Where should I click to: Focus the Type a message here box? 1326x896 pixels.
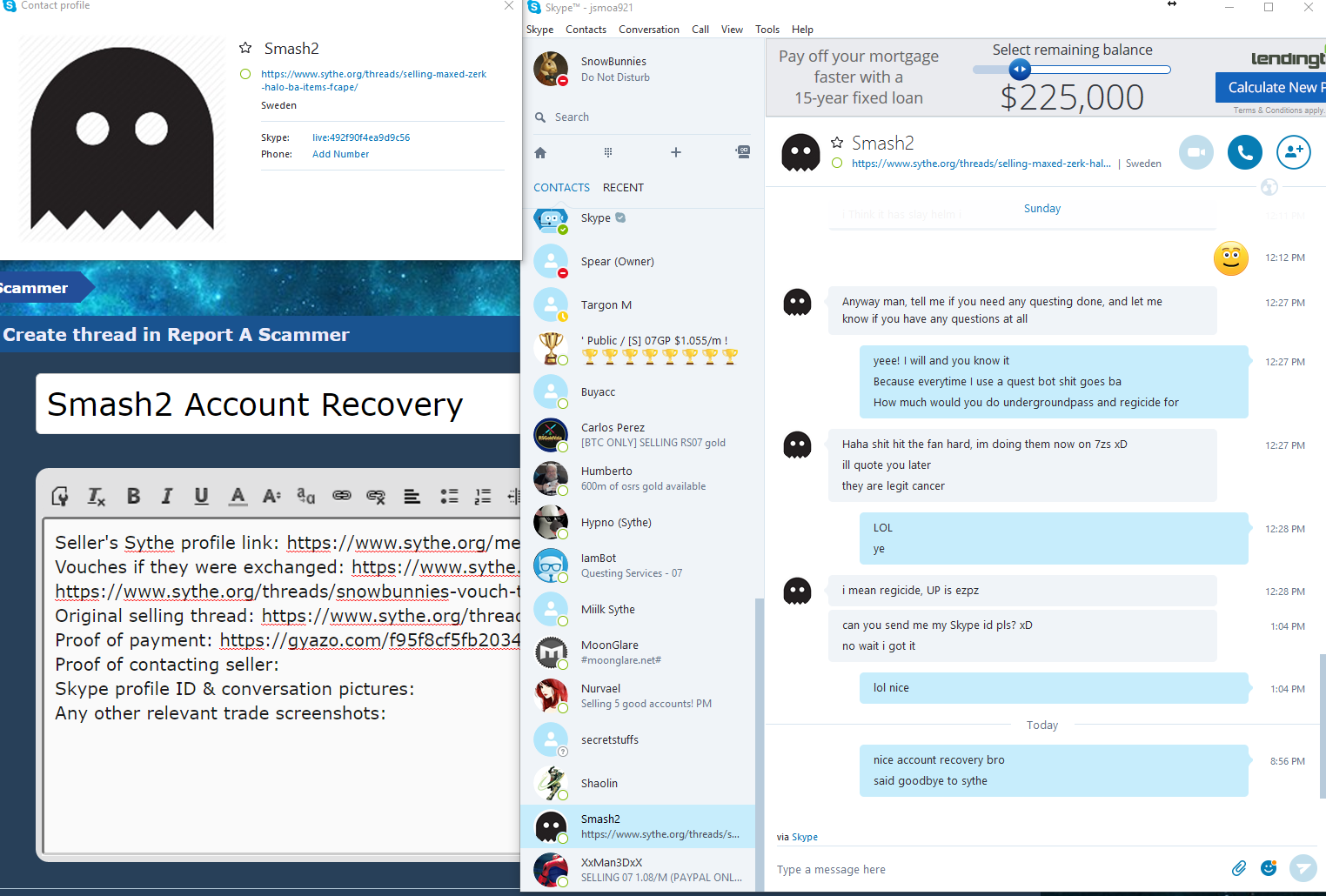[996, 869]
